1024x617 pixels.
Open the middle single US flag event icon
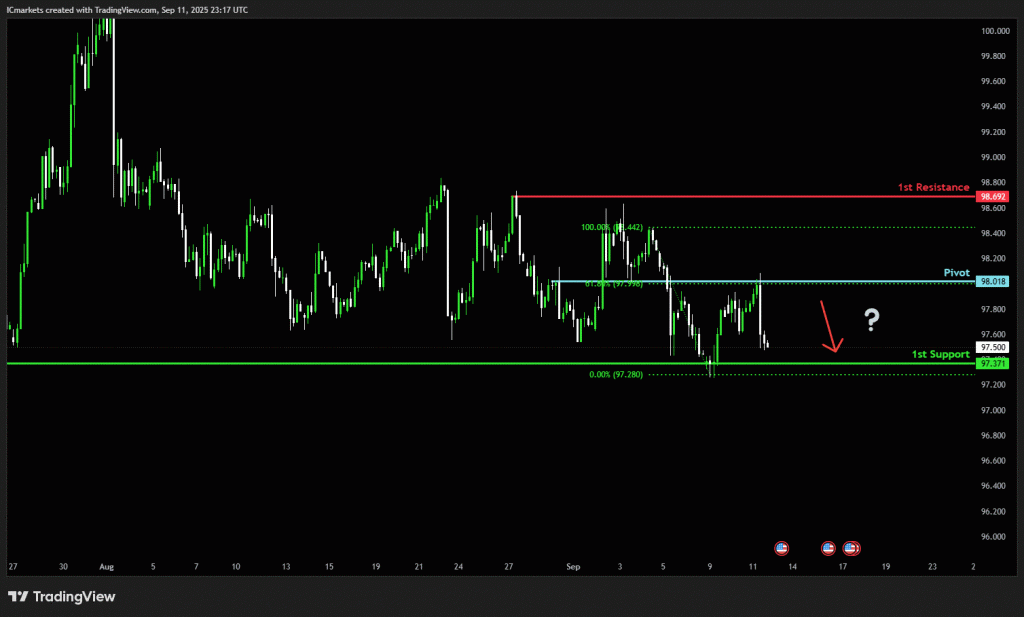[x=828, y=548]
